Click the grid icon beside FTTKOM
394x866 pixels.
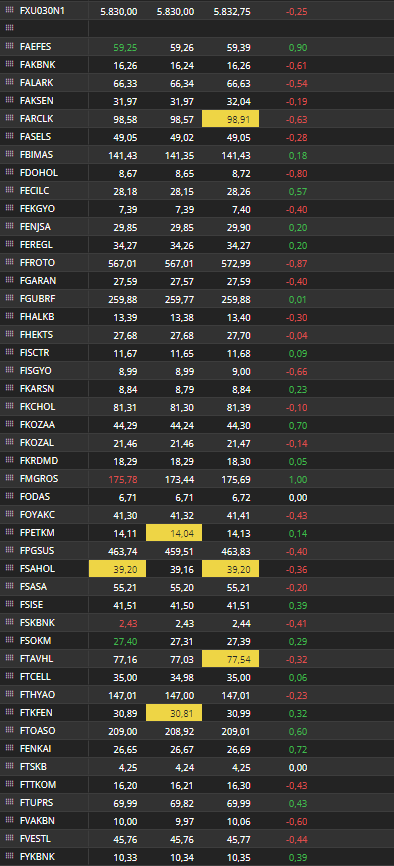tap(9, 785)
